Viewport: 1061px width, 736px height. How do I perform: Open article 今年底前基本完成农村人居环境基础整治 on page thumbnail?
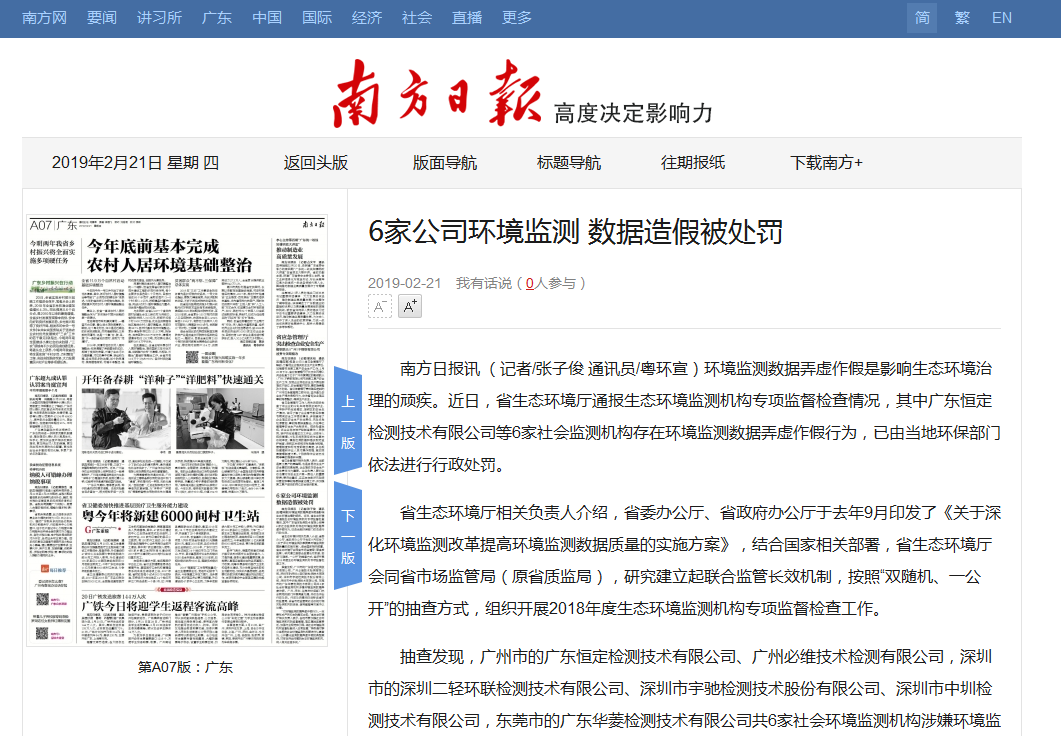click(x=169, y=255)
